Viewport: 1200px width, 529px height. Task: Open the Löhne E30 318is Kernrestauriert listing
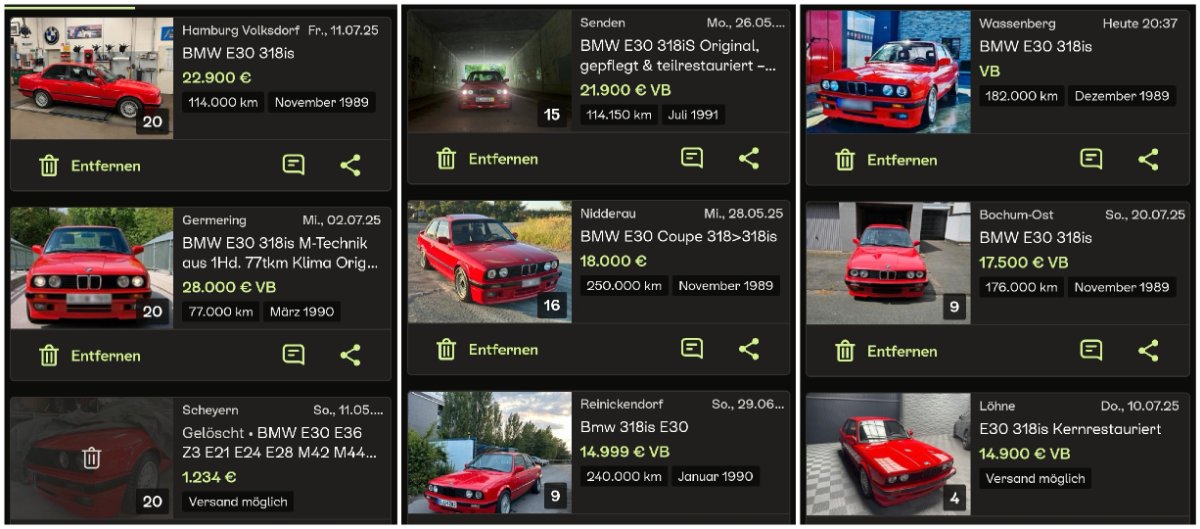click(1070, 429)
